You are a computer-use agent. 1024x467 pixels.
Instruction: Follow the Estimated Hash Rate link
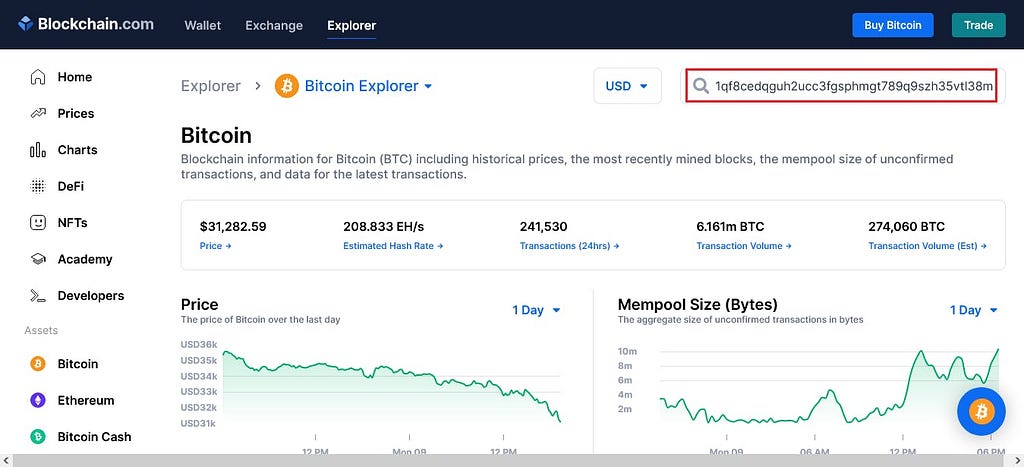[x=393, y=246]
